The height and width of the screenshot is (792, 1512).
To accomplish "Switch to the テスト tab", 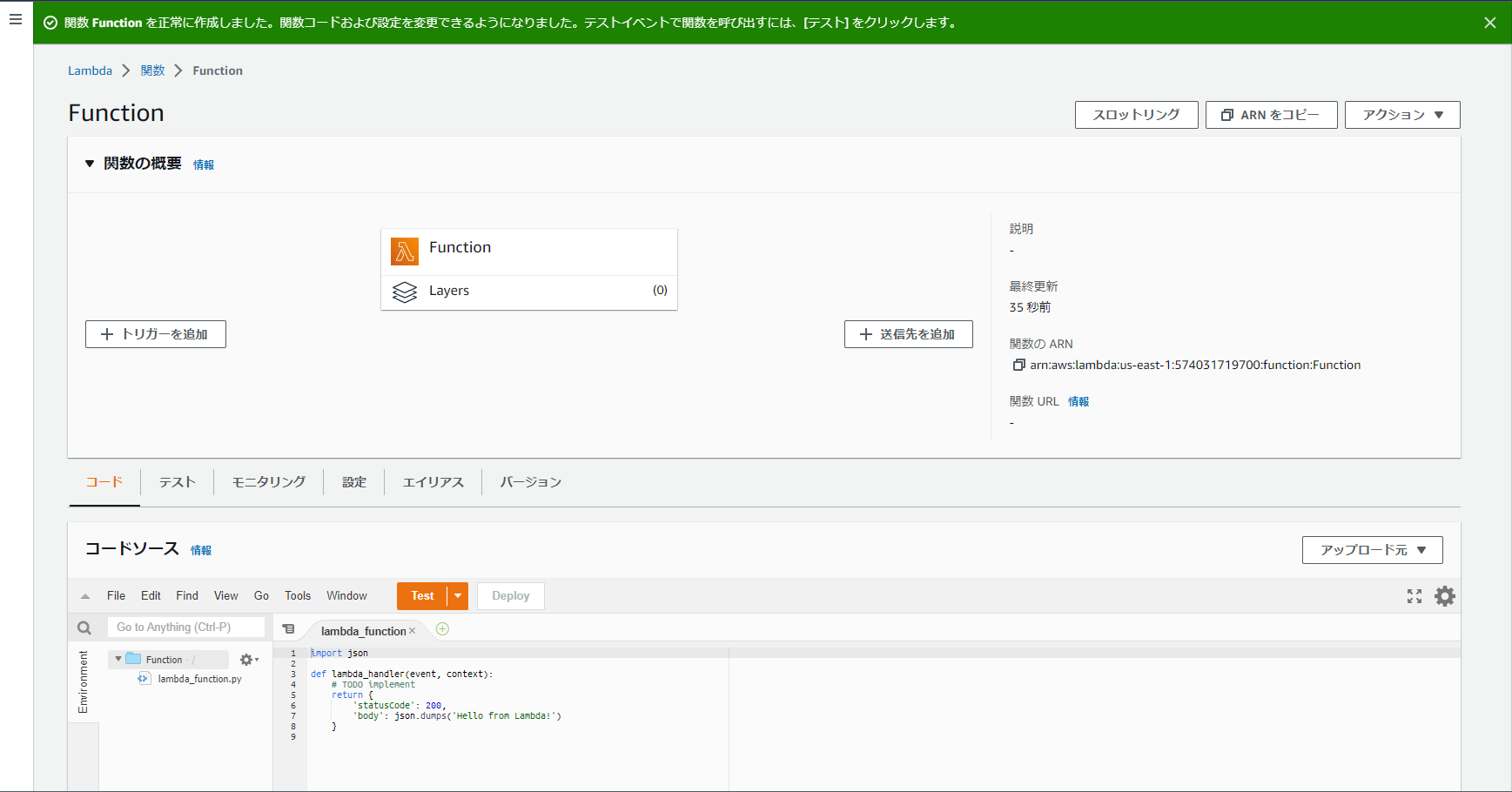I will pyautogui.click(x=178, y=482).
